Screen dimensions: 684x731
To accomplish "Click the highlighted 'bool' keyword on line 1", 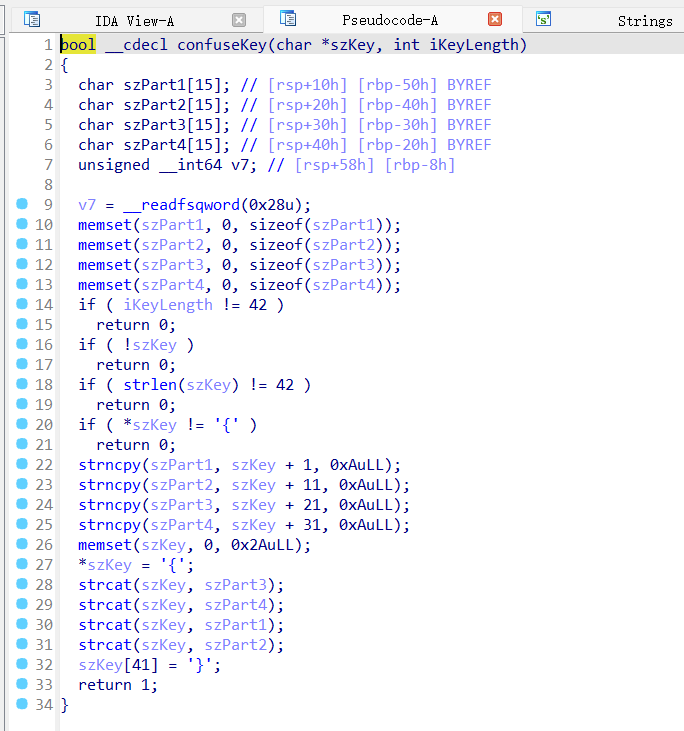I will pyautogui.click(x=78, y=45).
